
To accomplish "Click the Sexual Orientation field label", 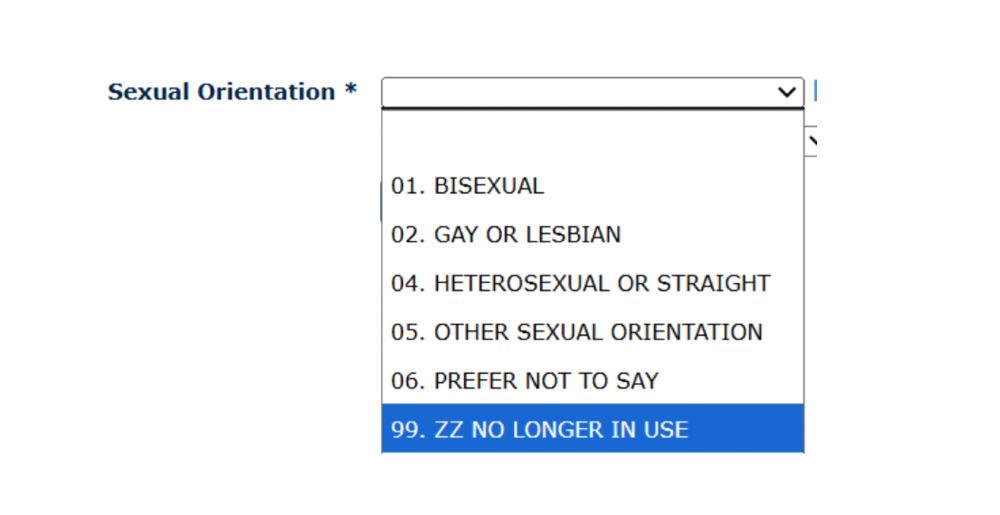I will click(x=222, y=92).
